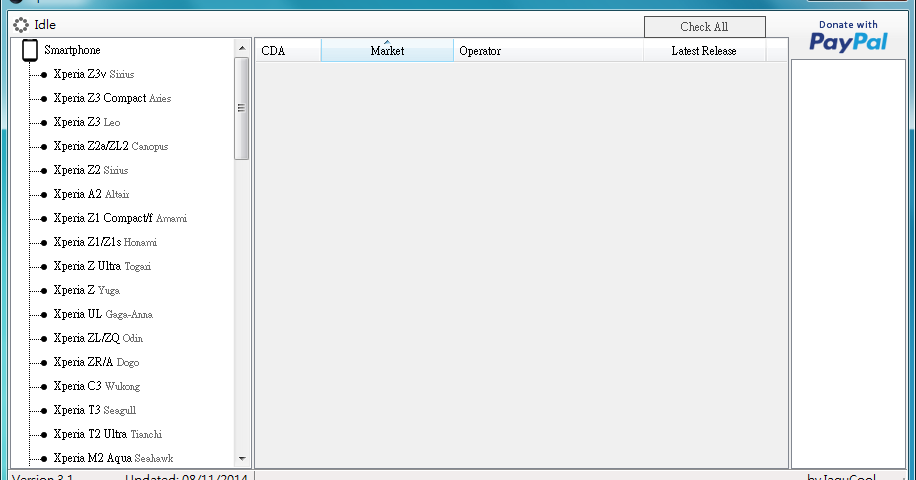Select Xperia Z2a/ZL2 Canopus
The height and width of the screenshot is (480, 916).
pos(111,146)
